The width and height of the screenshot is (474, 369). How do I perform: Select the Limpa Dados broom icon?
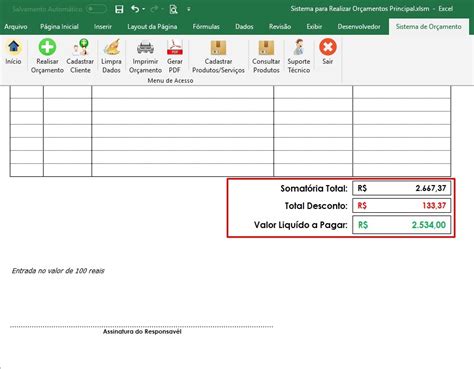[111, 47]
